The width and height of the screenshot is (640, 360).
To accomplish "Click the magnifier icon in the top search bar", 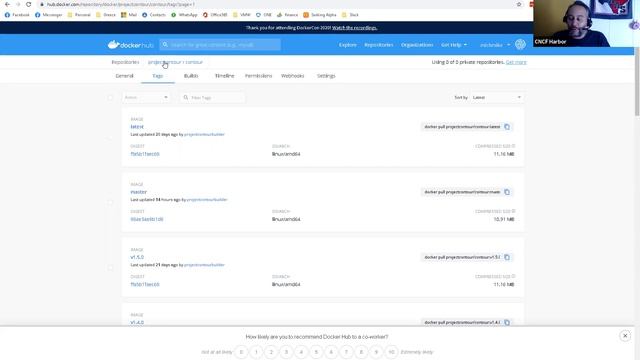I will coord(165,44).
